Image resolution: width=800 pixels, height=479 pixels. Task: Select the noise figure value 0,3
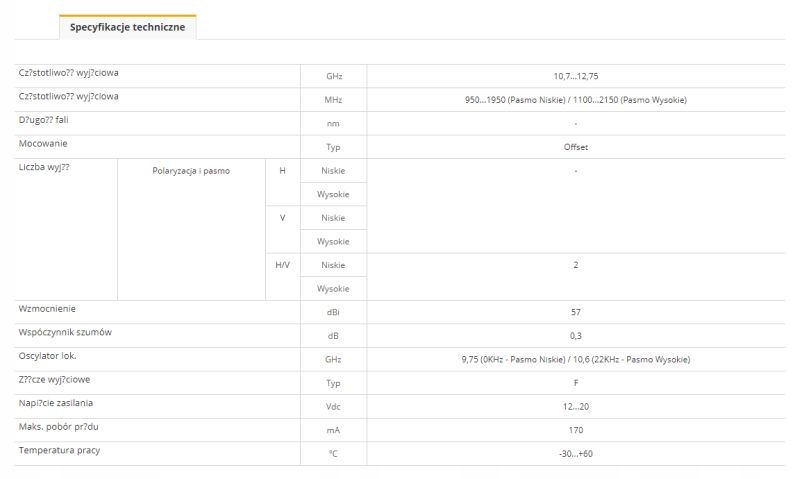[576, 336]
